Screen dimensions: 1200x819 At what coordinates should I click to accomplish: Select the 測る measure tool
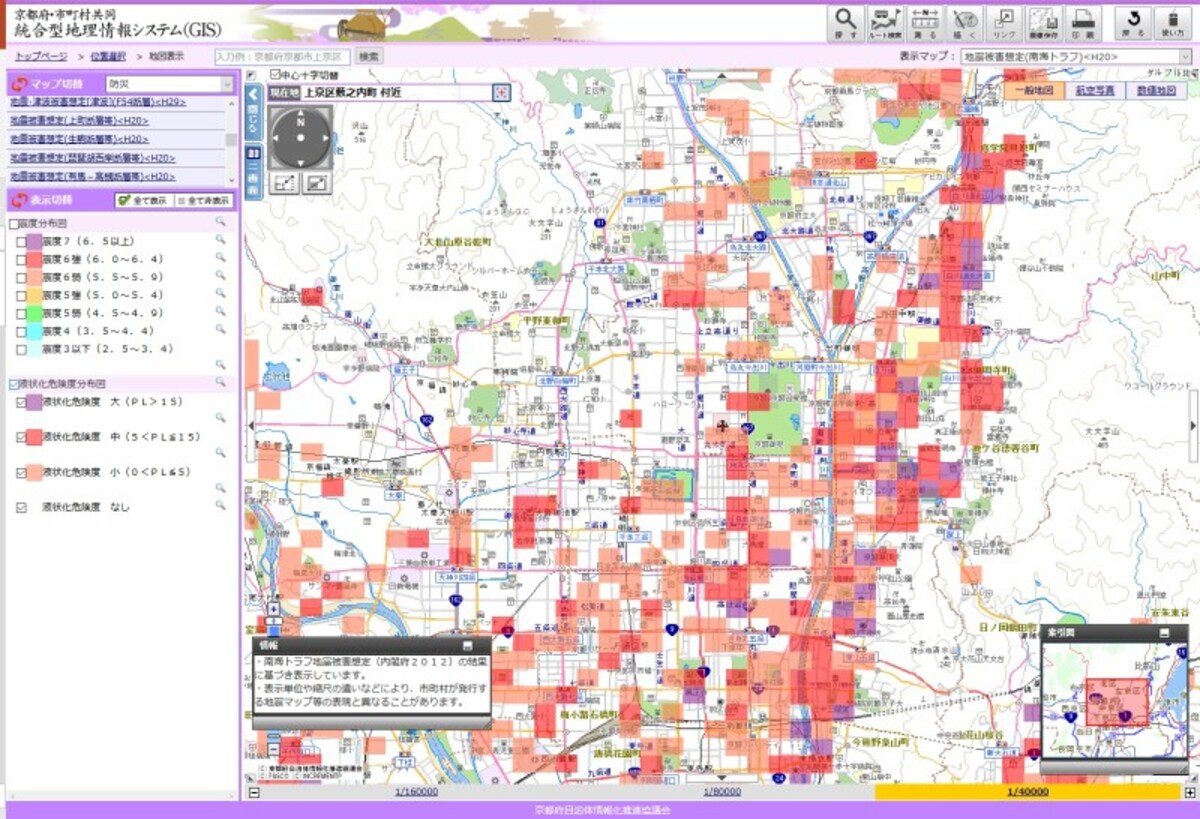[924, 21]
